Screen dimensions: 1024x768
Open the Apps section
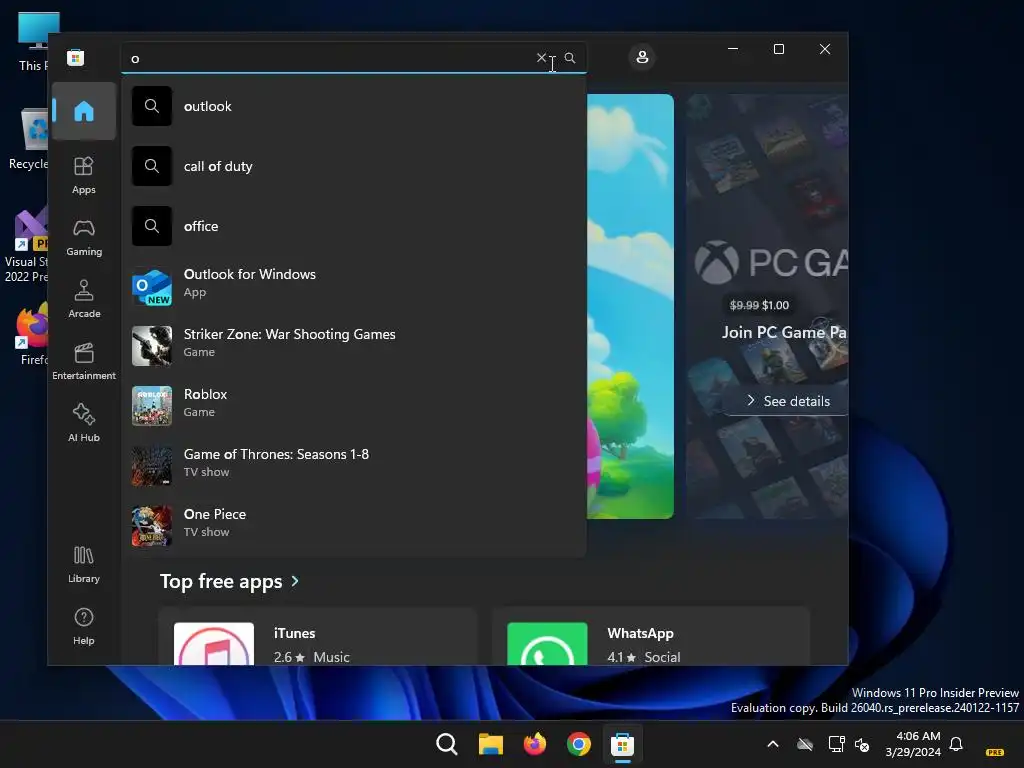(84, 175)
